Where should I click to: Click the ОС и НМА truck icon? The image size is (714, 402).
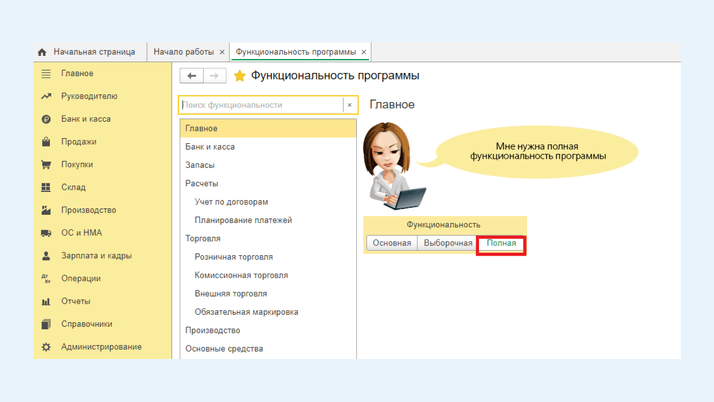[46, 233]
